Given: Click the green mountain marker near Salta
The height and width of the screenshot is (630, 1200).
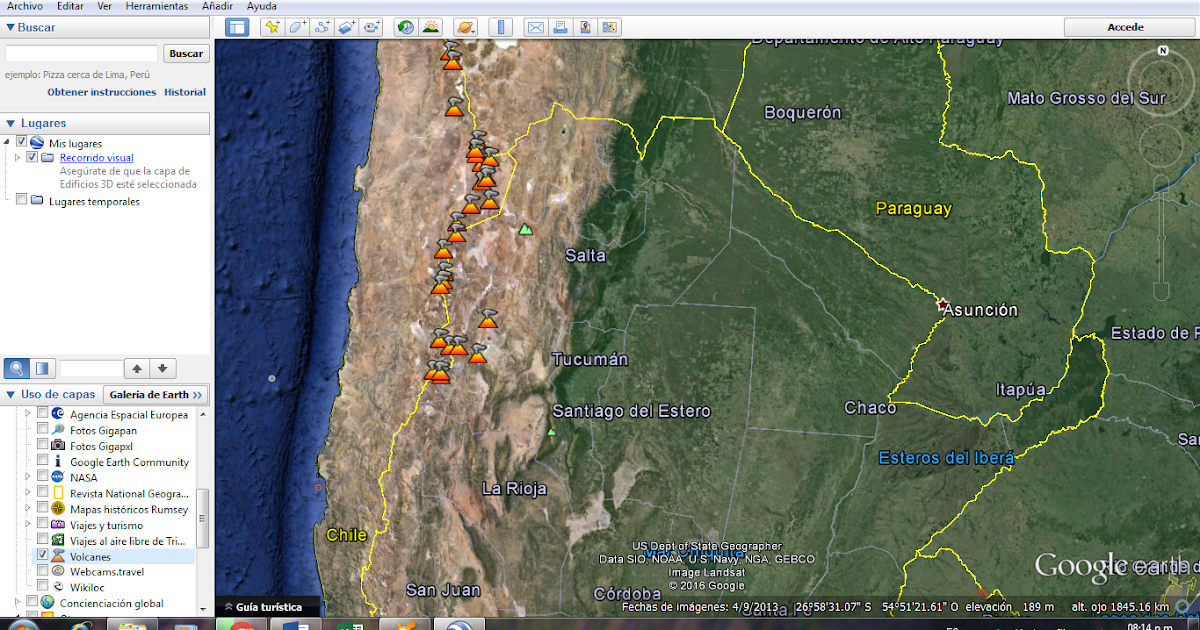Looking at the screenshot, I should pos(526,229).
